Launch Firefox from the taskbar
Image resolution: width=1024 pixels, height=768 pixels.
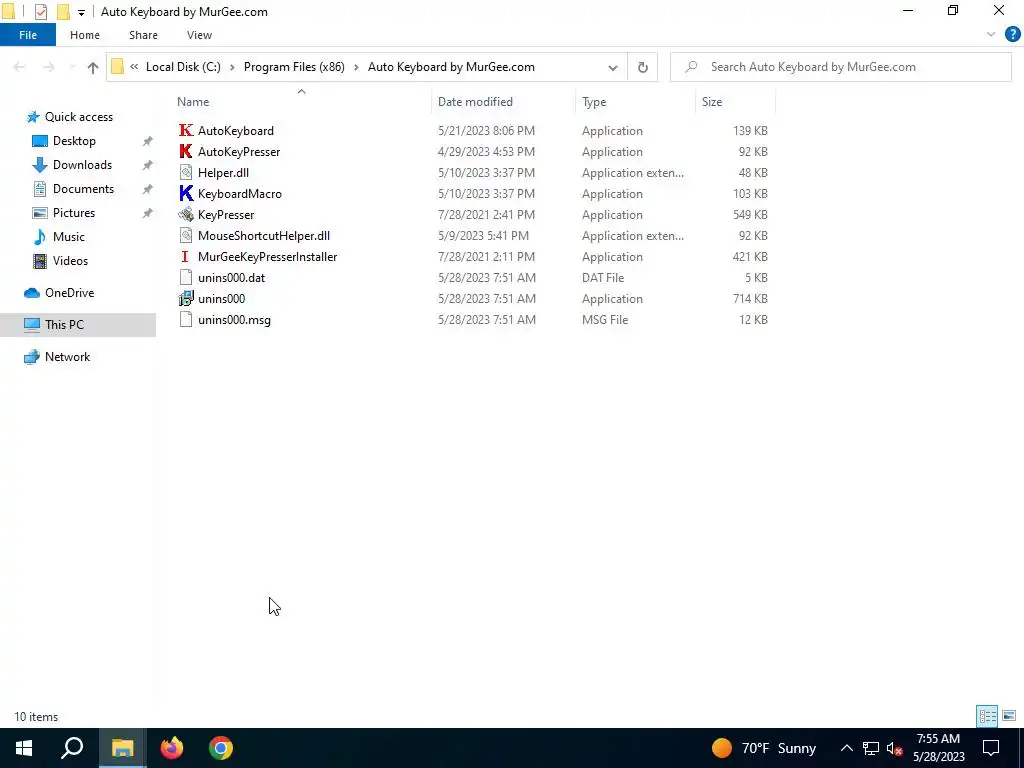[x=172, y=748]
